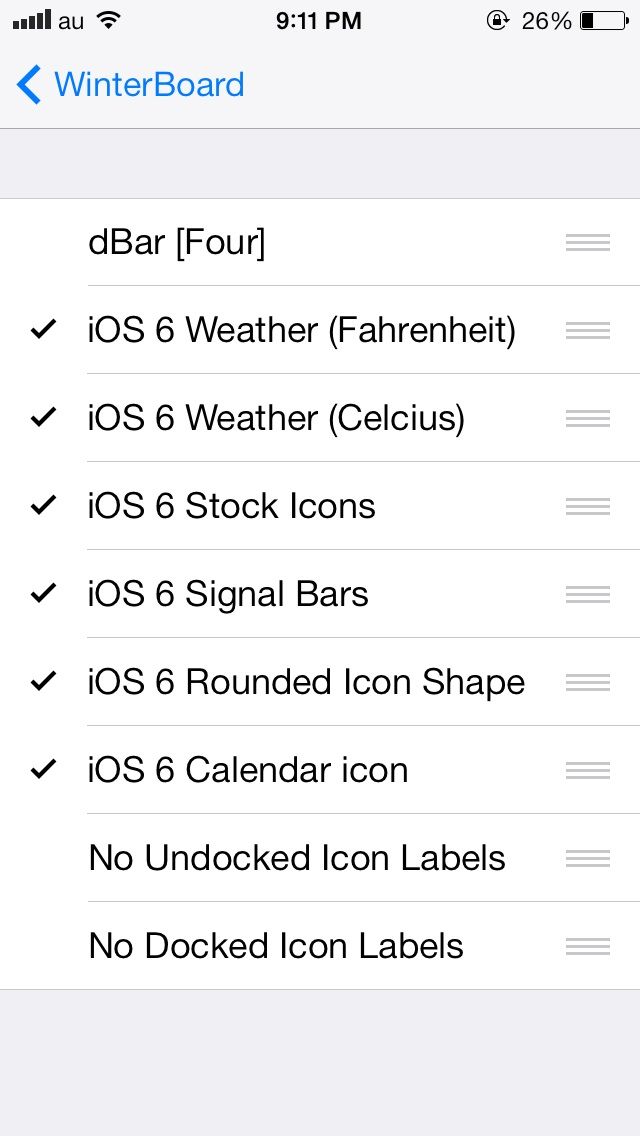Go back to WinterBoard
640x1136 pixels.
coord(148,85)
